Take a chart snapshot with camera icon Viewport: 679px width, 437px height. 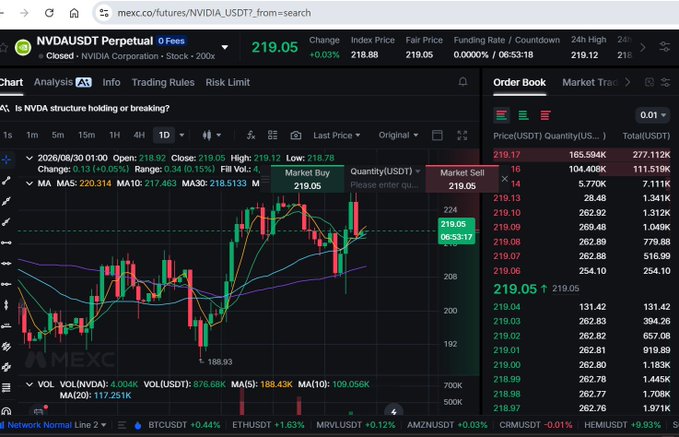[x=296, y=136]
